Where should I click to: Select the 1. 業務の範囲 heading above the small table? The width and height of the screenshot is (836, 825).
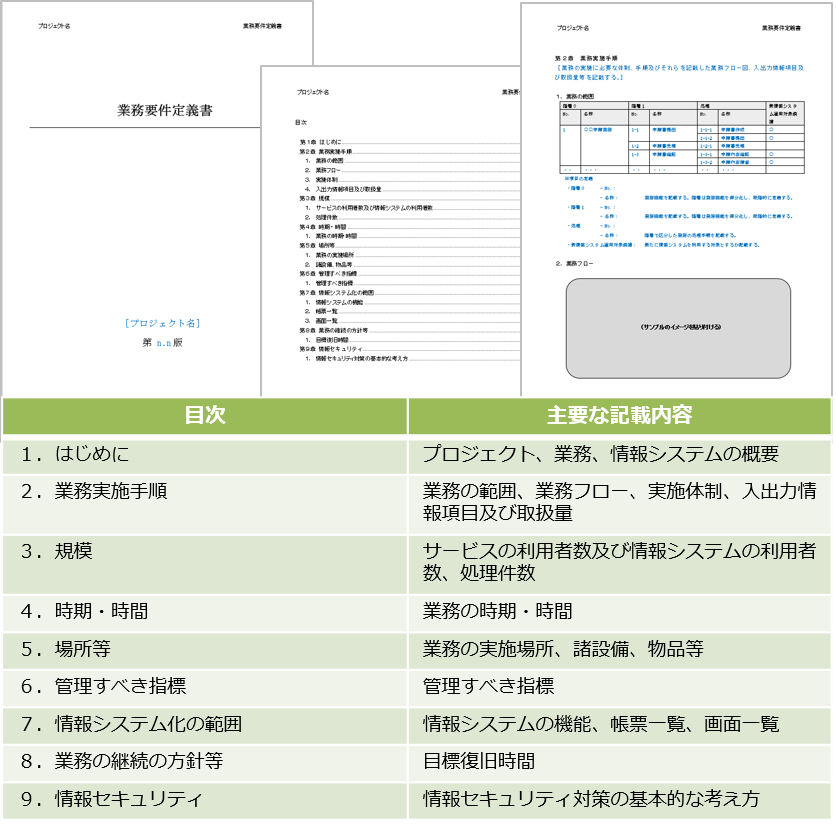coord(575,97)
